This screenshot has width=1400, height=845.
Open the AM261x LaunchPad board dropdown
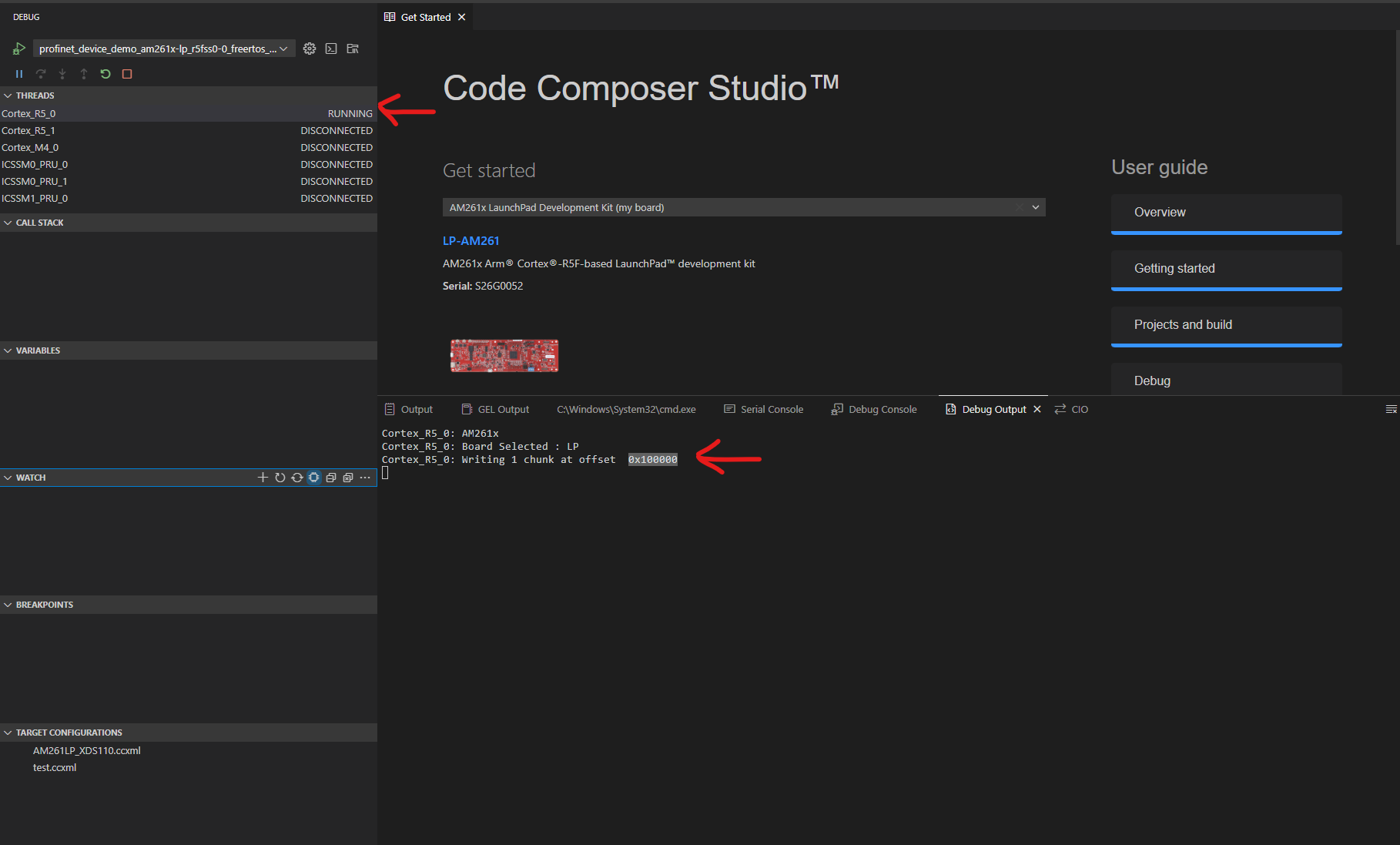[744, 207]
